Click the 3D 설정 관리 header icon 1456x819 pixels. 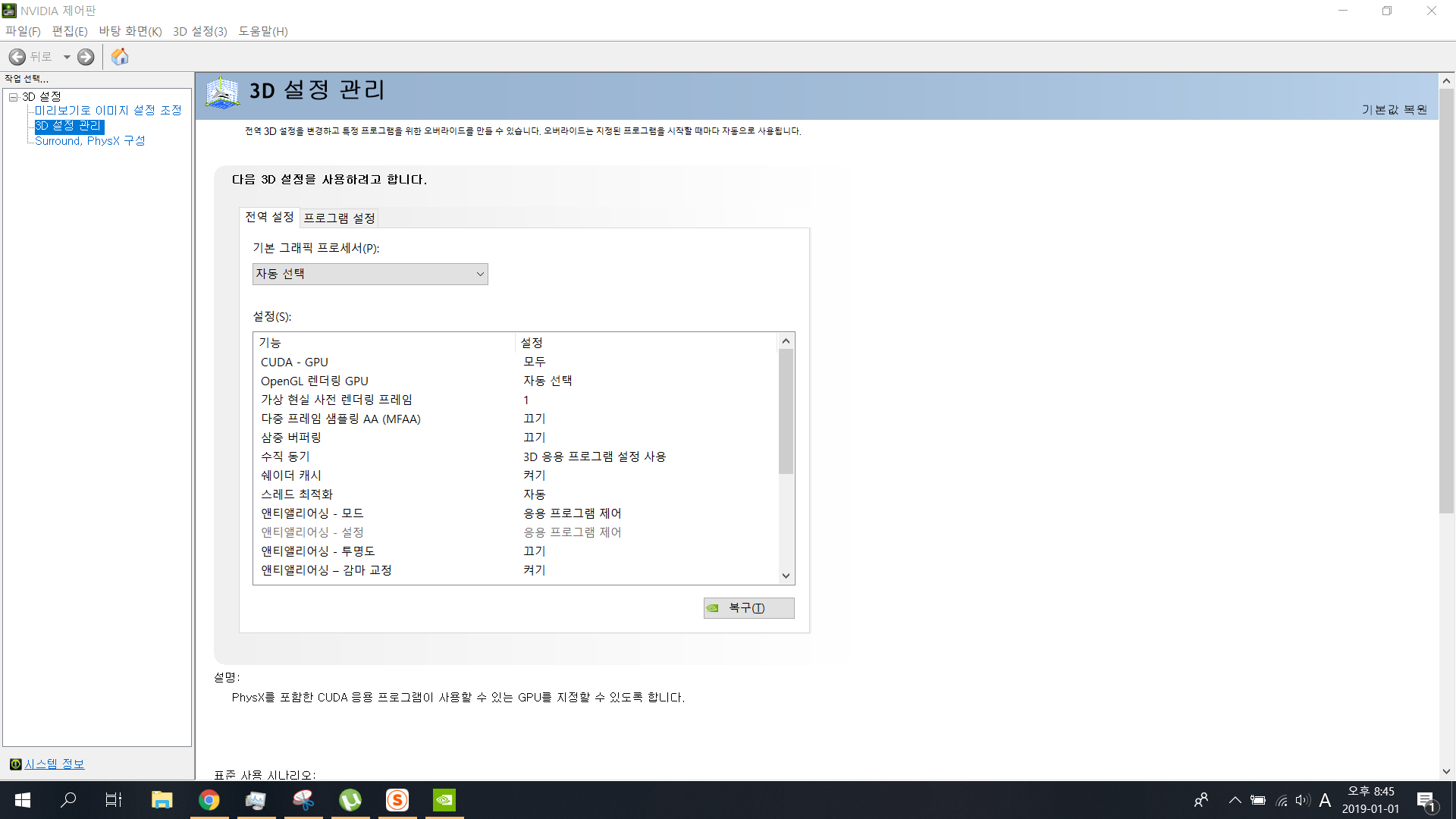[222, 93]
